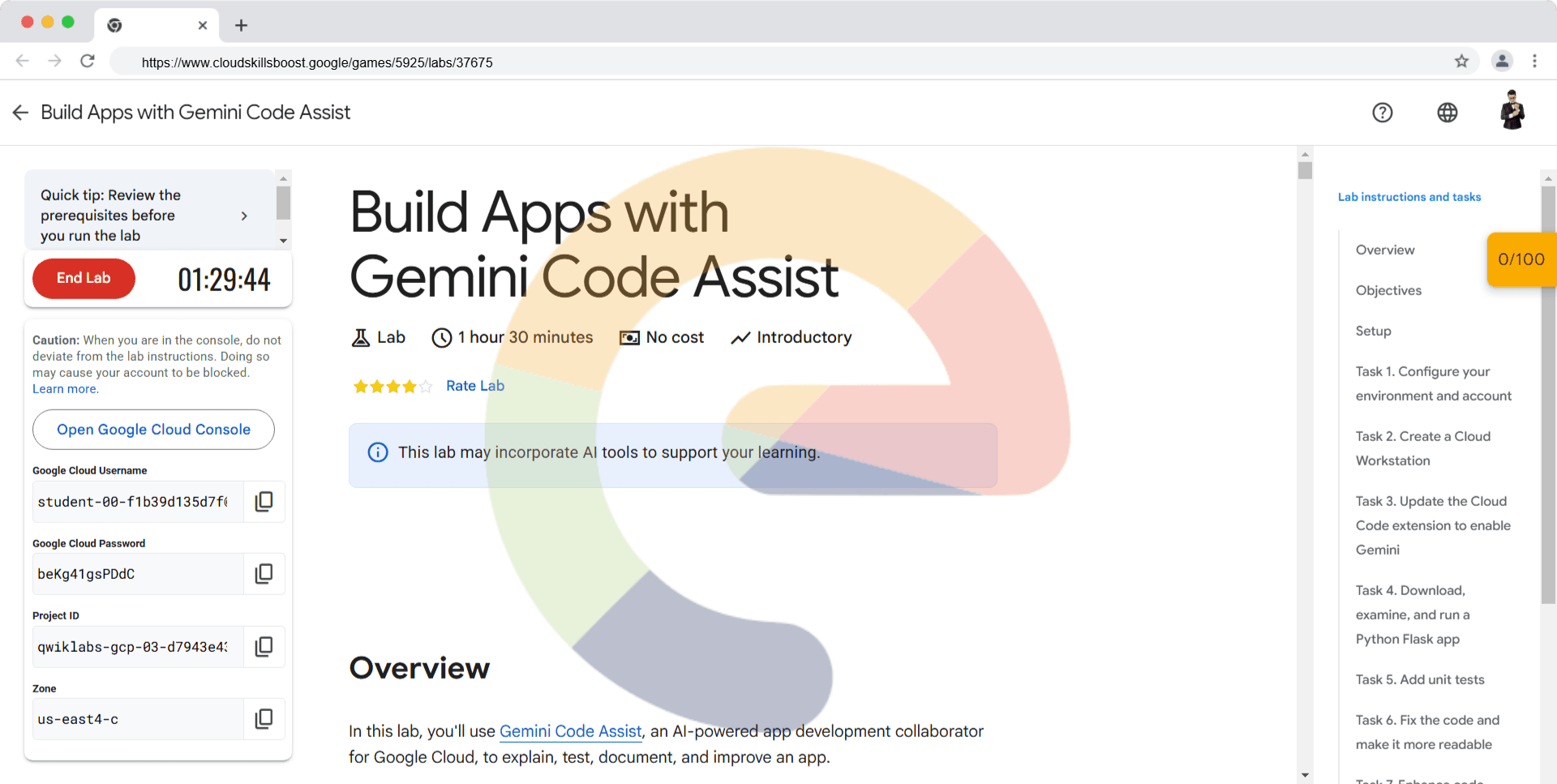The width and height of the screenshot is (1557, 784).
Task: Rate the lab with fifth star
Action: [x=426, y=387]
